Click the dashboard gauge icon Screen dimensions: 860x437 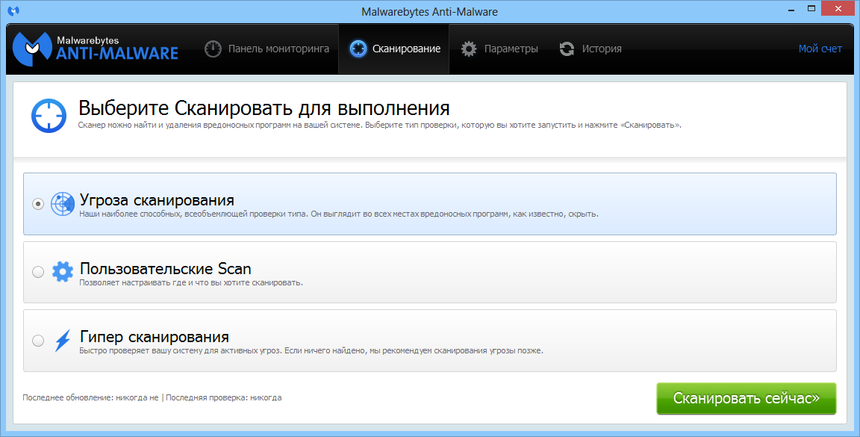point(213,49)
